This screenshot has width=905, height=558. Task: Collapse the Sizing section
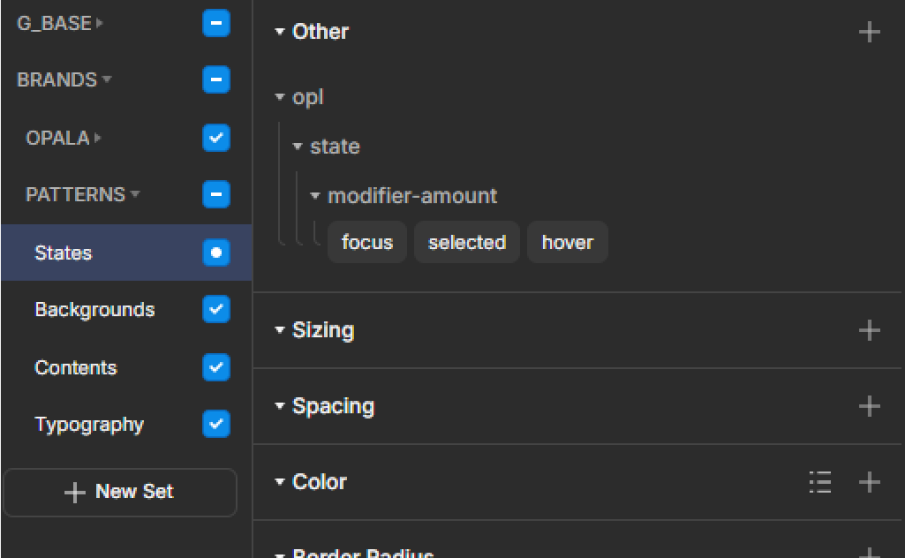[x=280, y=330]
